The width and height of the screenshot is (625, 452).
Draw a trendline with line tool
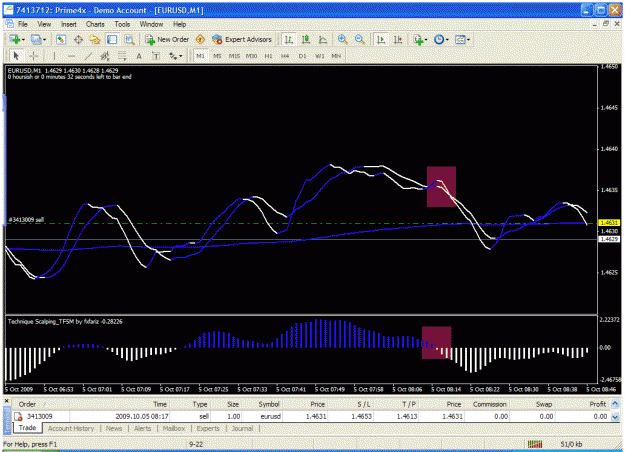88,56
